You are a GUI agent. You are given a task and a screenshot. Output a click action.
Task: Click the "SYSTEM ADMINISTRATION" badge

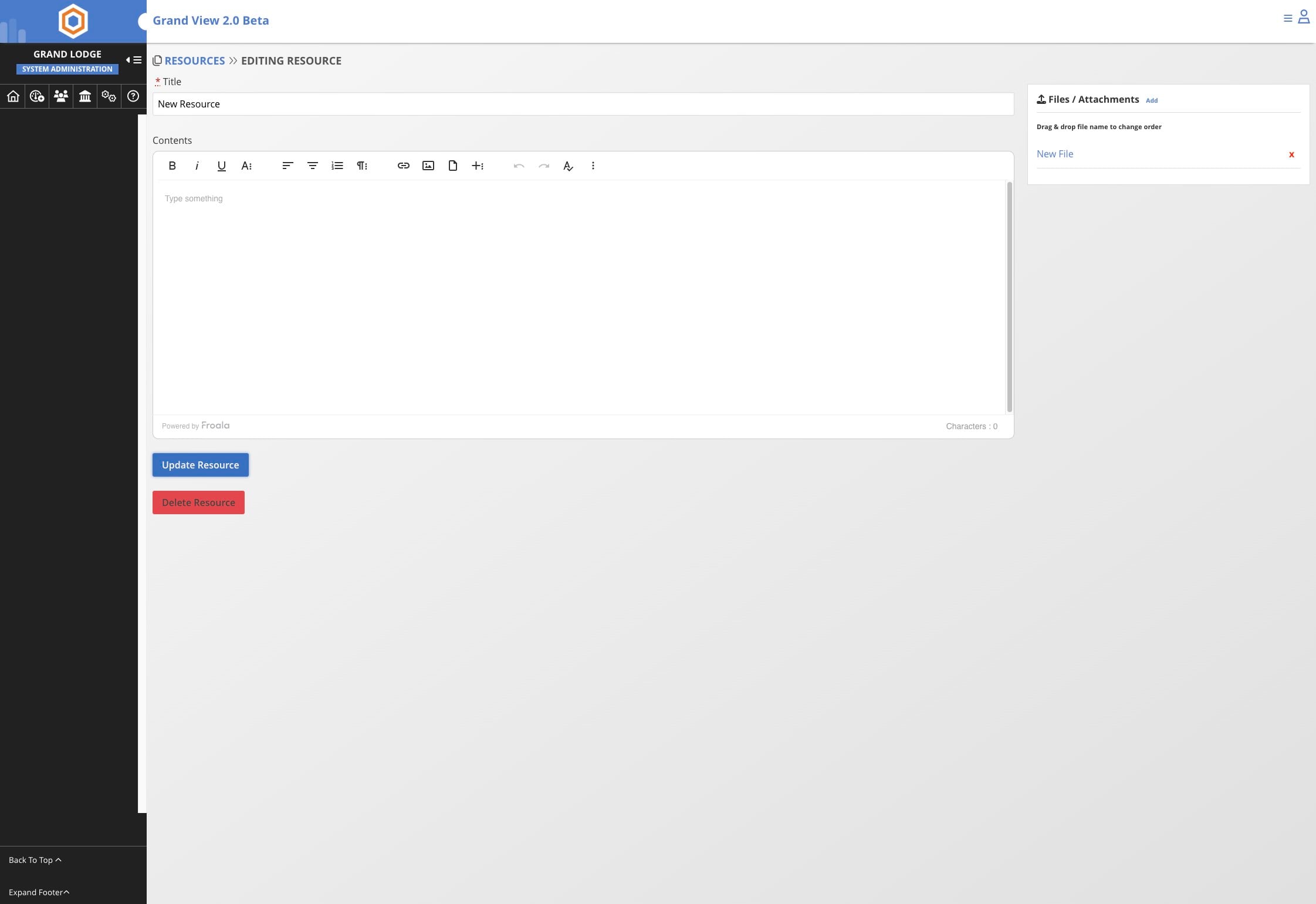coord(67,69)
